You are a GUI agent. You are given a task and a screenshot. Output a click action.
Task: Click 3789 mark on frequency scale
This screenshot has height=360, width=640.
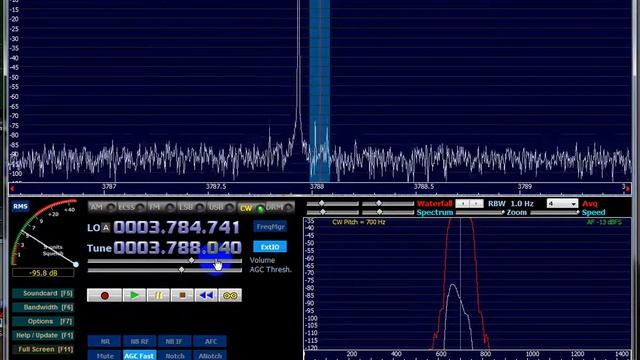pyautogui.click(x=525, y=187)
